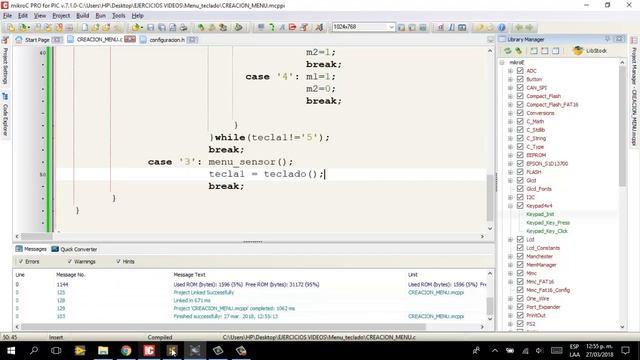Image resolution: width=640 pixels, height=360 pixels.
Task: Close the Library Manager panel
Action: [x=619, y=39]
